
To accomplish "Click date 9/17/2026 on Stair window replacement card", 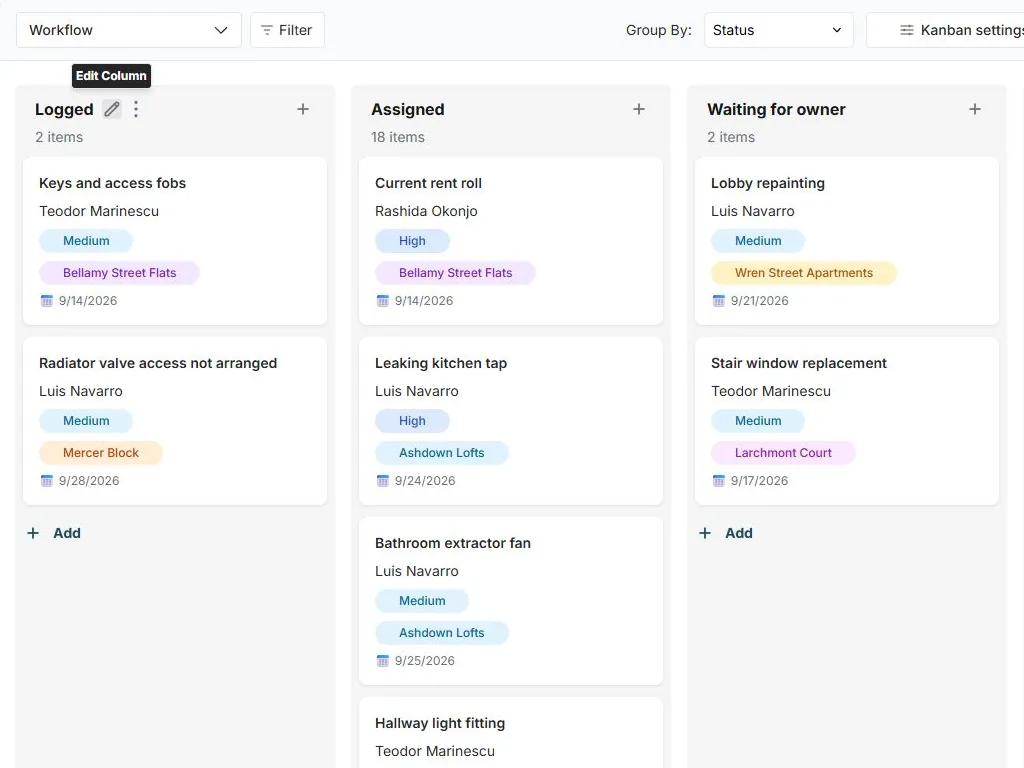I will pos(760,481).
